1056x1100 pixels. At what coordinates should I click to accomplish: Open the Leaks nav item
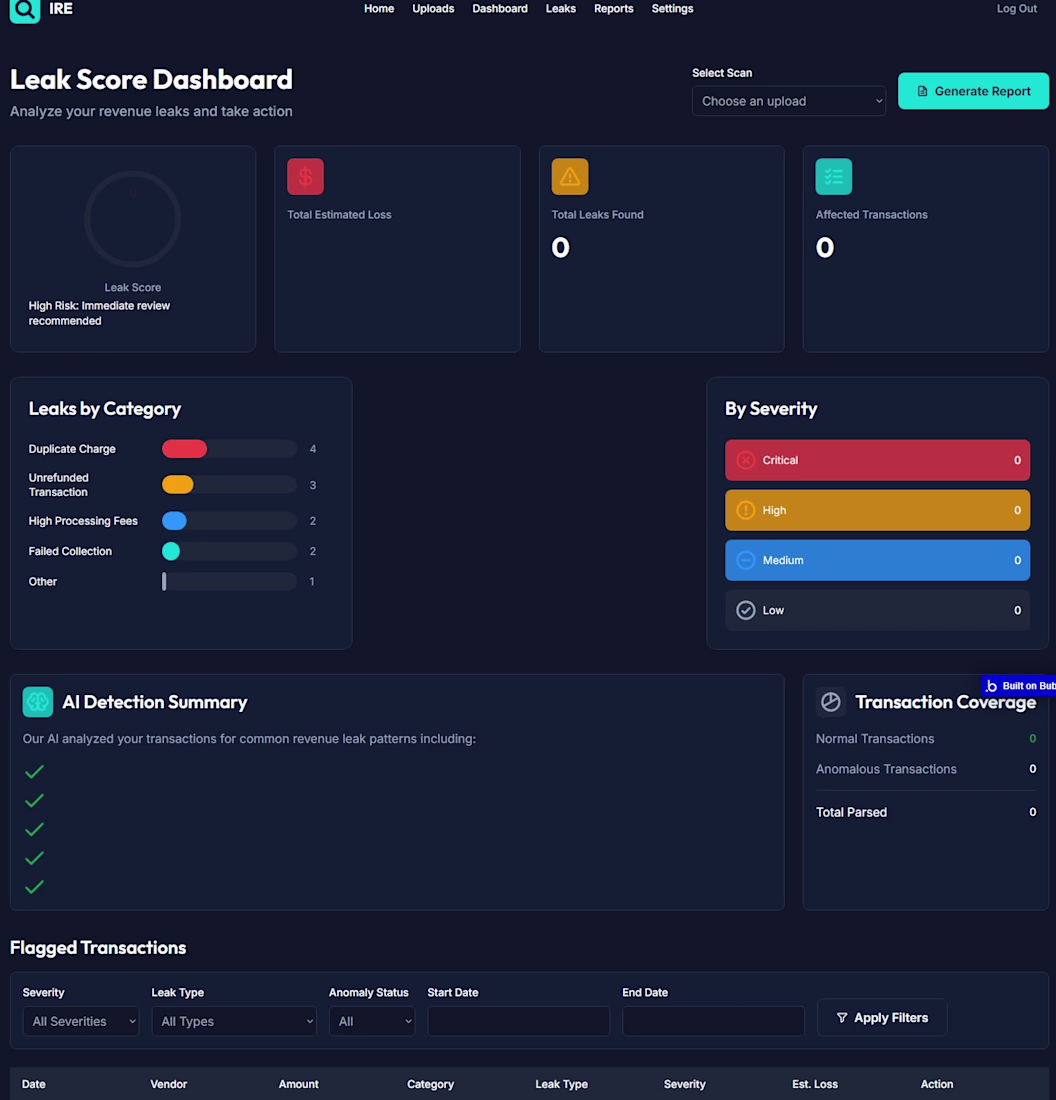click(x=561, y=8)
